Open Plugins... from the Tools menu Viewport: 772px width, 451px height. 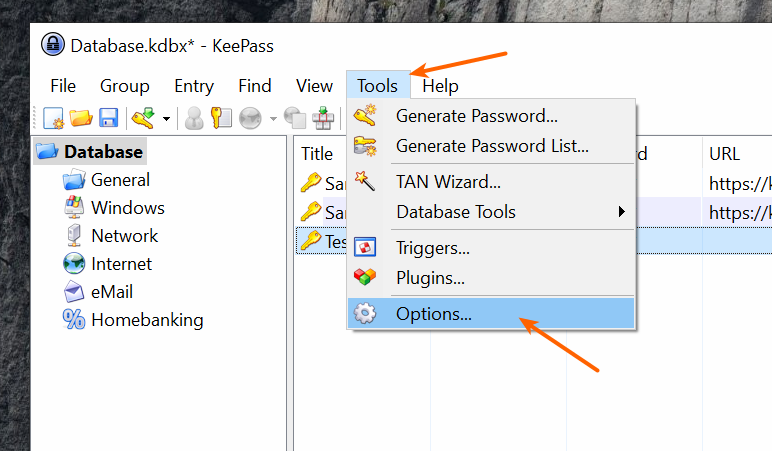[x=430, y=278]
